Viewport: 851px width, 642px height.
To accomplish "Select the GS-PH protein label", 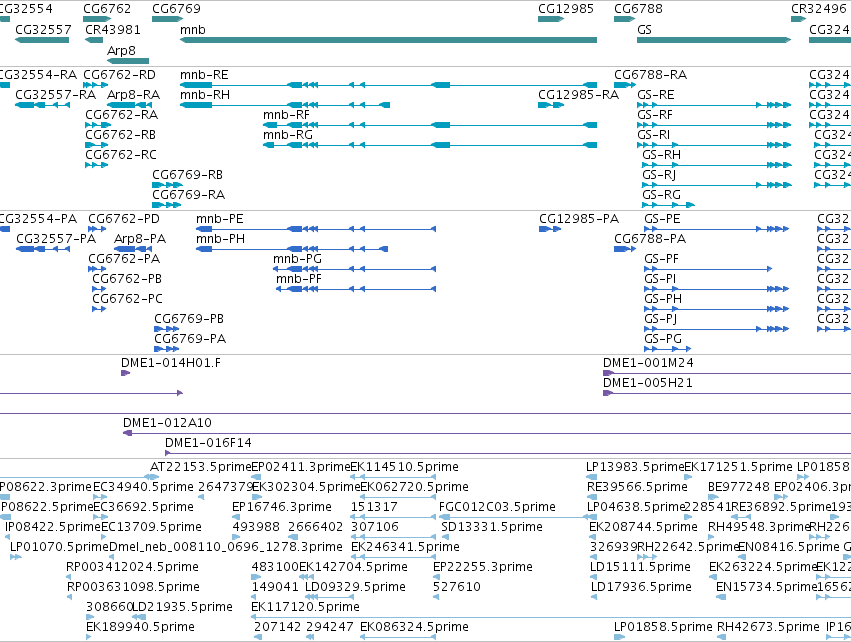I will coord(663,299).
